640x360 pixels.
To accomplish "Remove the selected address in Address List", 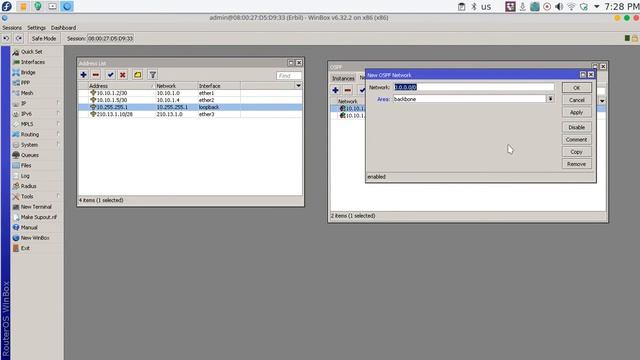I will tap(96, 75).
